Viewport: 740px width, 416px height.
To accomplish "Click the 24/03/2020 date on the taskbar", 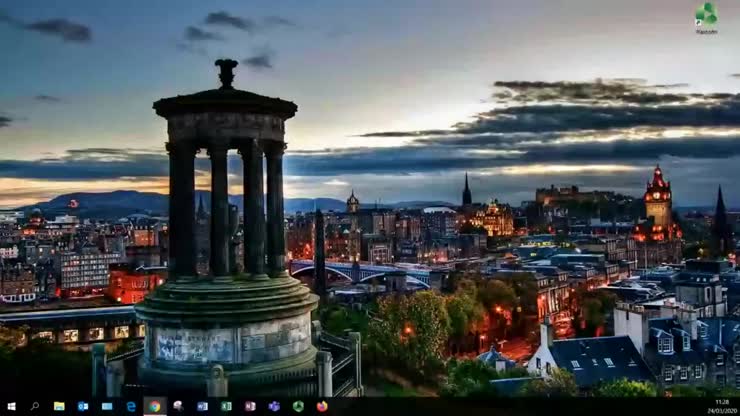I will pyautogui.click(x=721, y=410).
